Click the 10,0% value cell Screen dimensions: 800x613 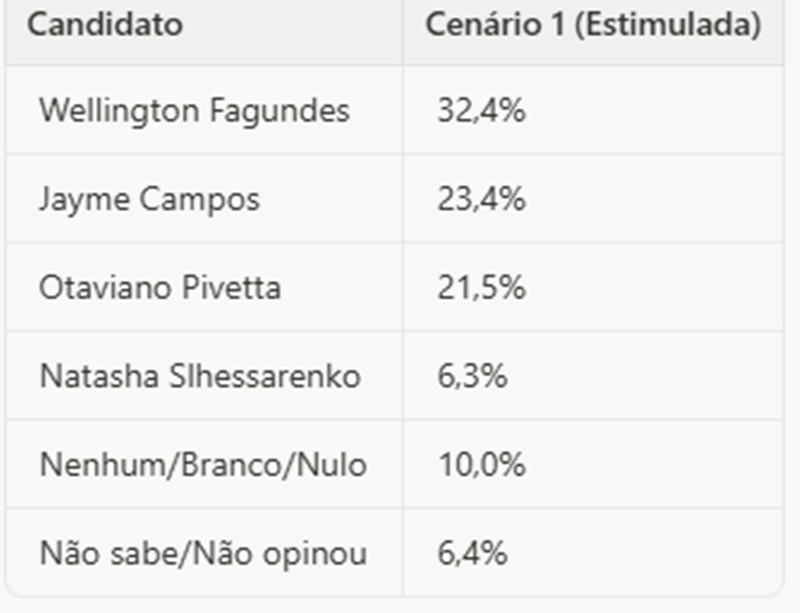(x=481, y=465)
